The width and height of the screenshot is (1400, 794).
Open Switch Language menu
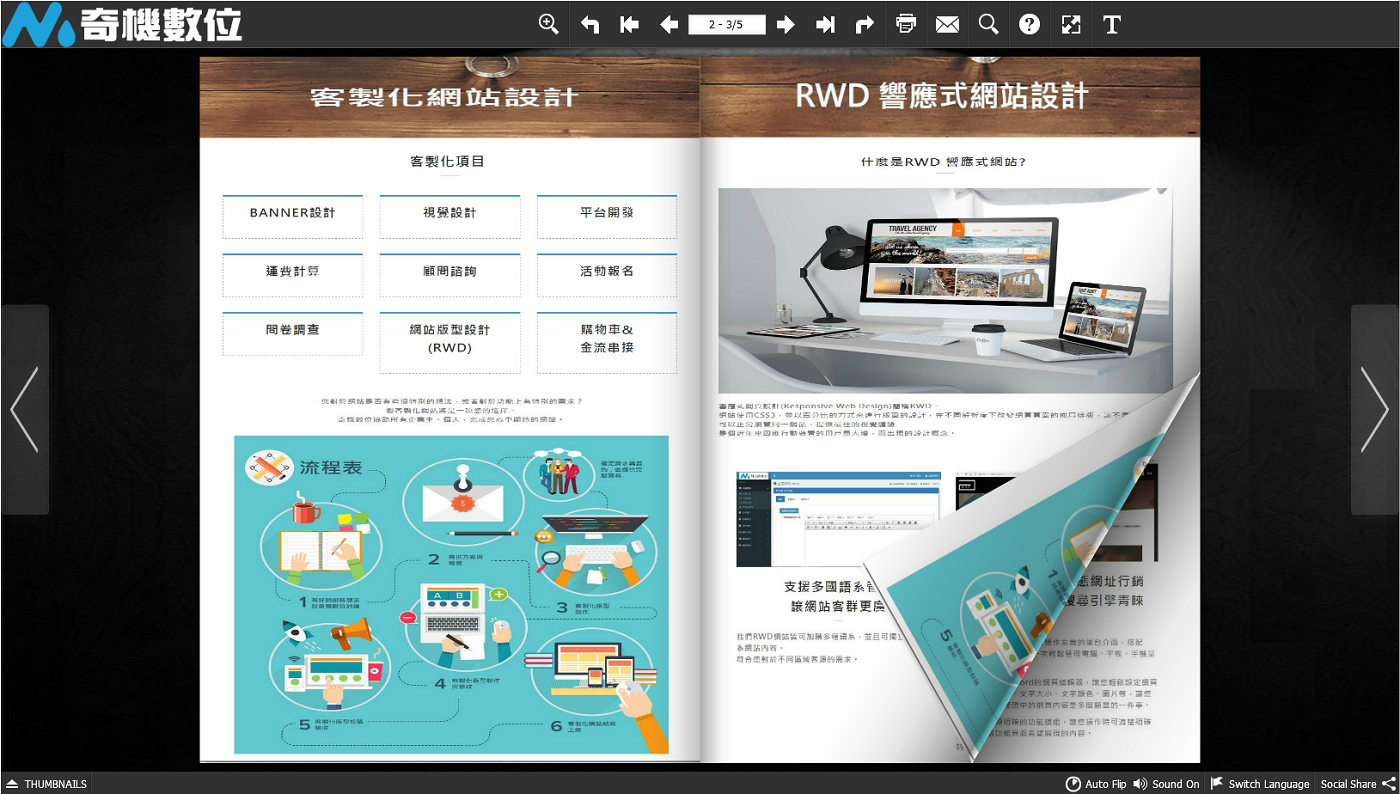click(x=1260, y=784)
